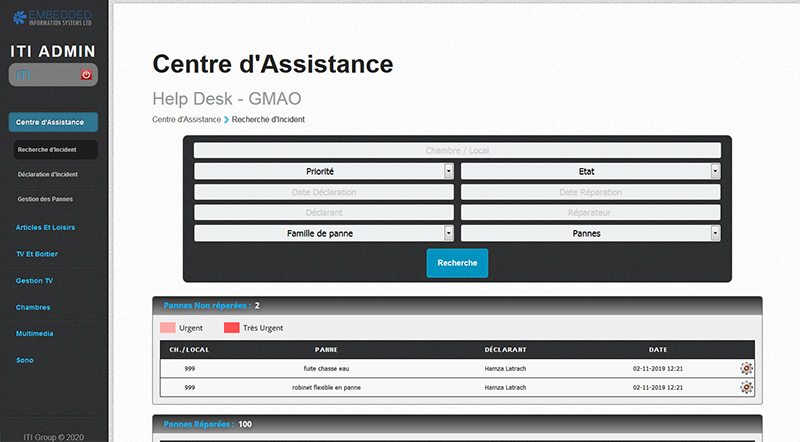Click the Très Urgent red color swatch
Viewport: 800px width, 442px height.
tap(231, 327)
